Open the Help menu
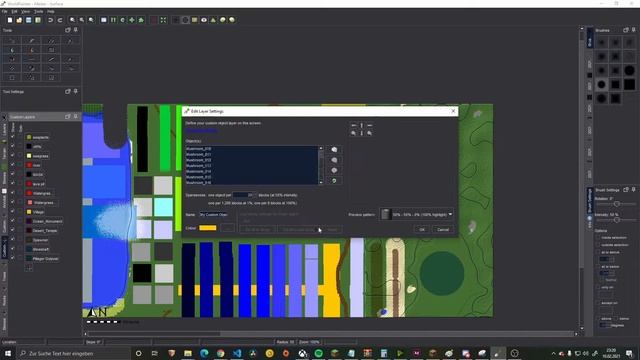 tap(51, 11)
